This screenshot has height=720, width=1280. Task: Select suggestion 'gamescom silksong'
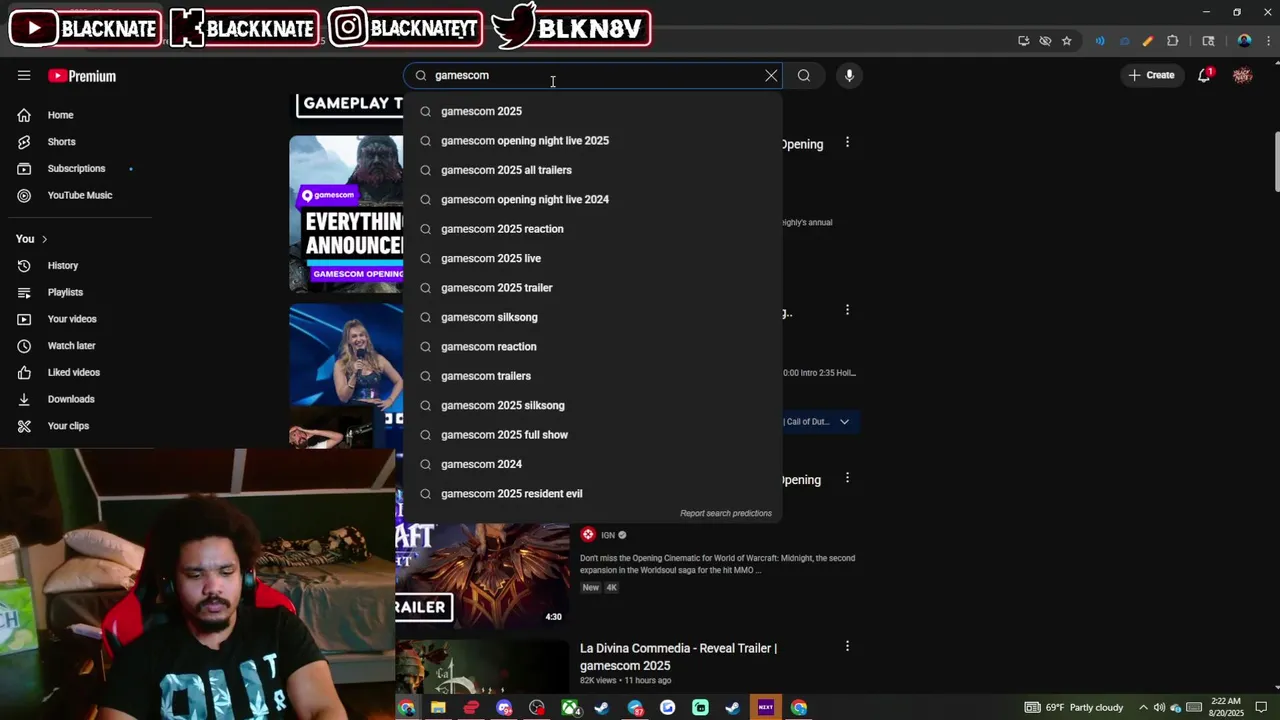click(592, 317)
